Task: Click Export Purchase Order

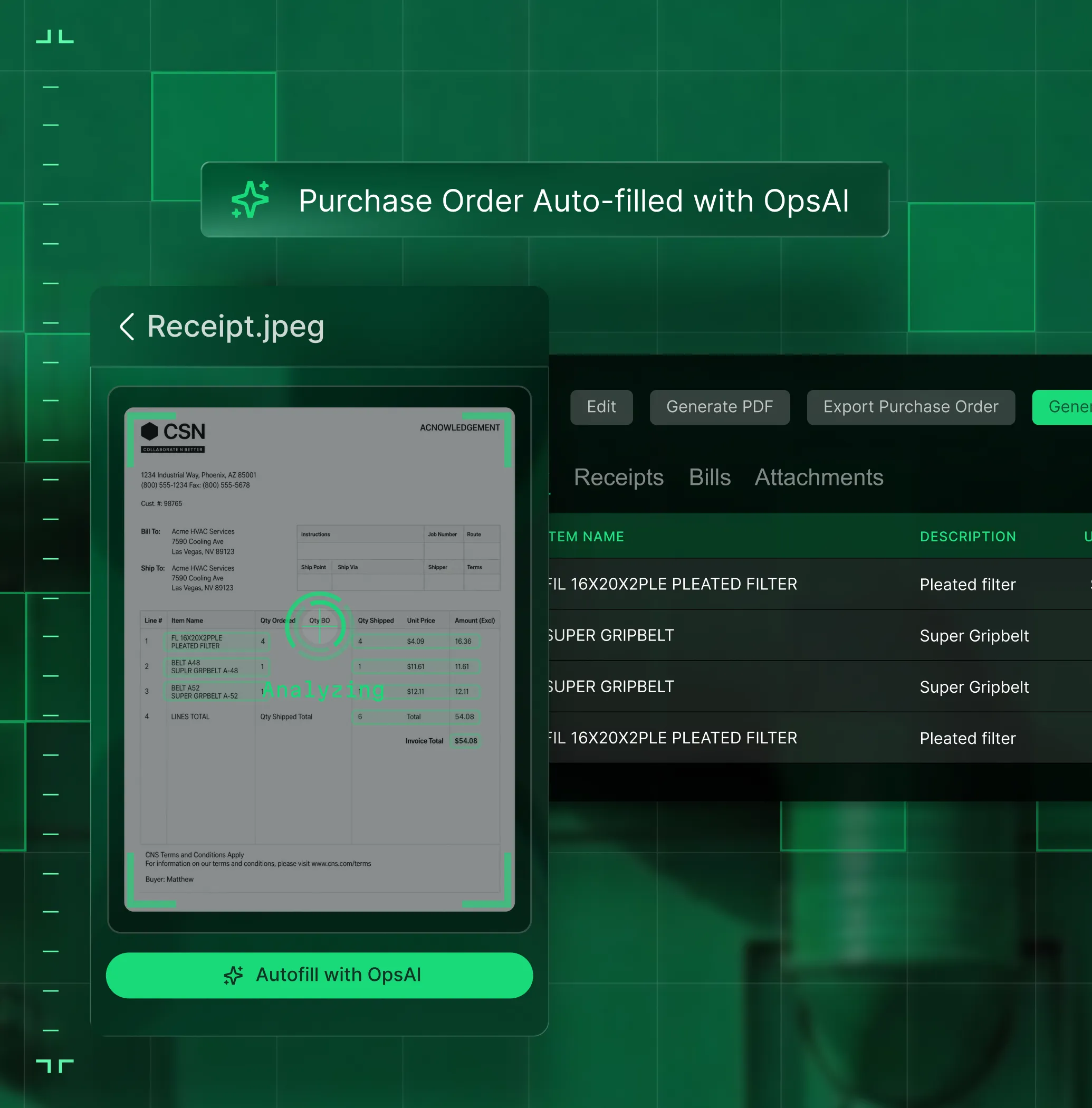Action: [910, 407]
